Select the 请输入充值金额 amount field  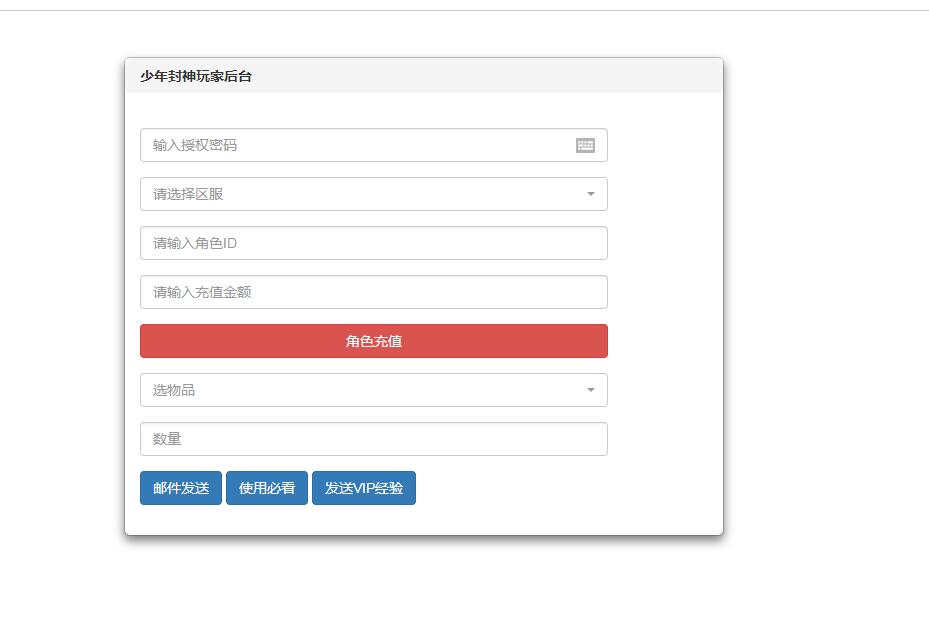tap(373, 292)
